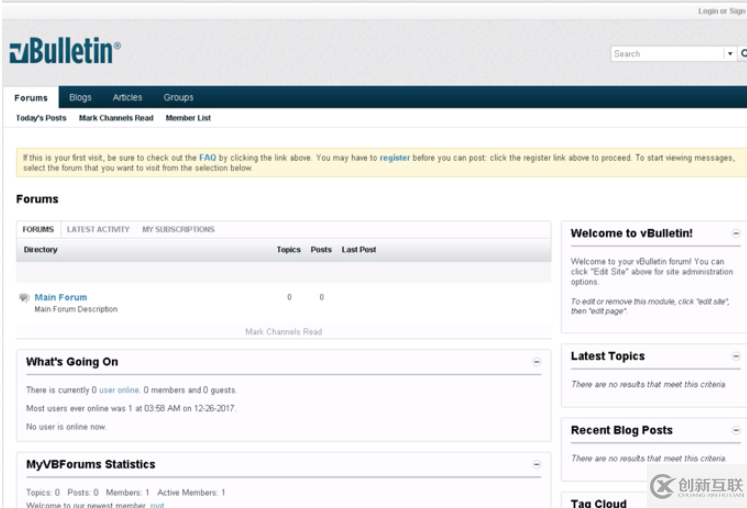Click the search magnifier icon
747x508 pixels.
point(743,54)
